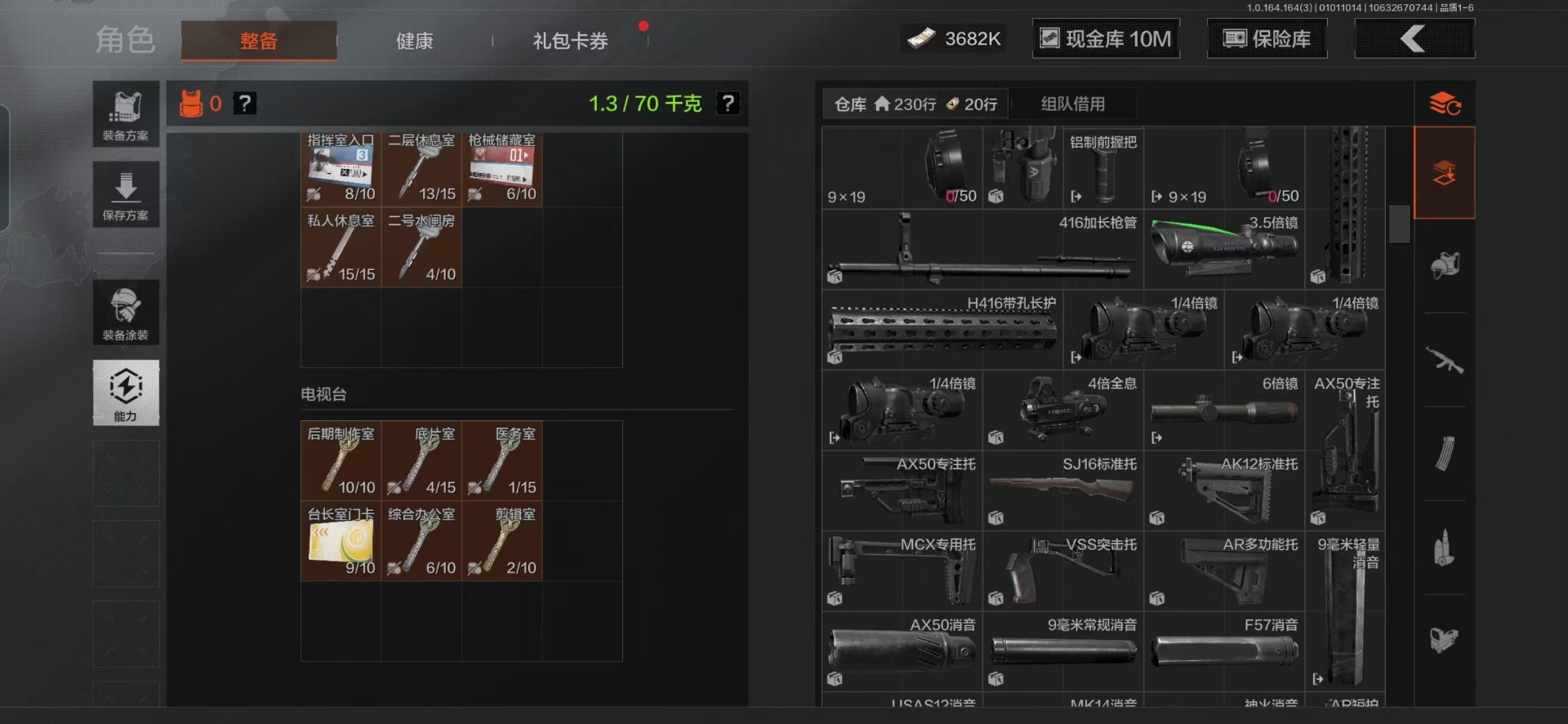Switch to the 整备 tab
Viewport: 1568px width, 724px height.
(259, 41)
